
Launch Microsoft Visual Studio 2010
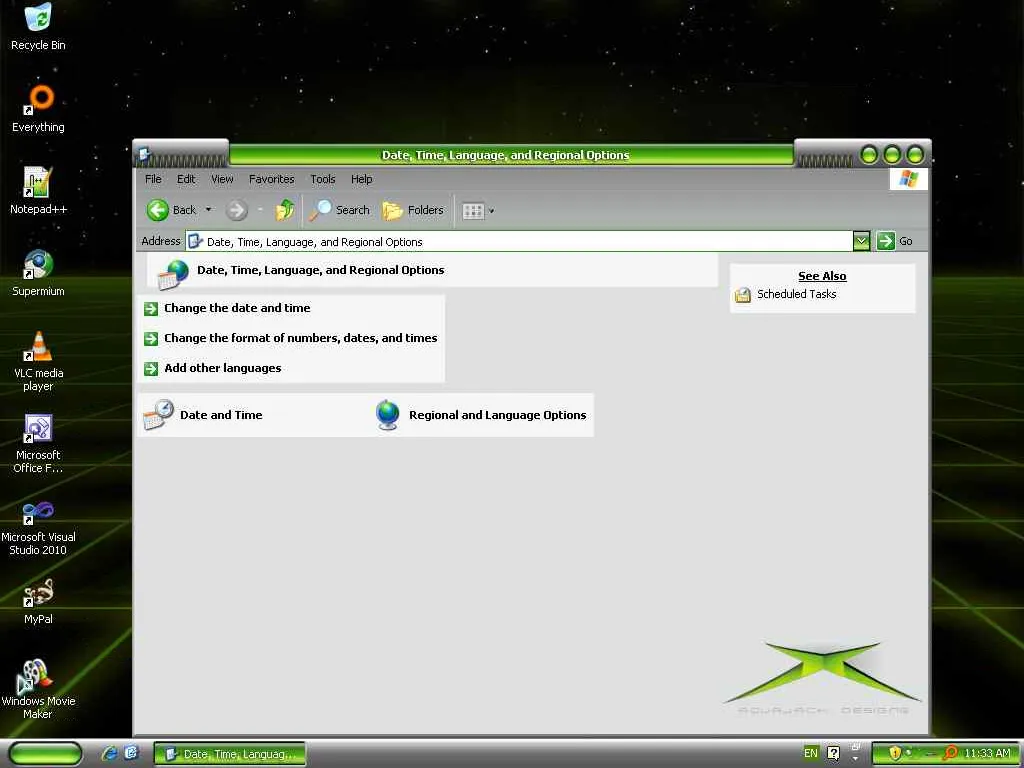coord(38,526)
